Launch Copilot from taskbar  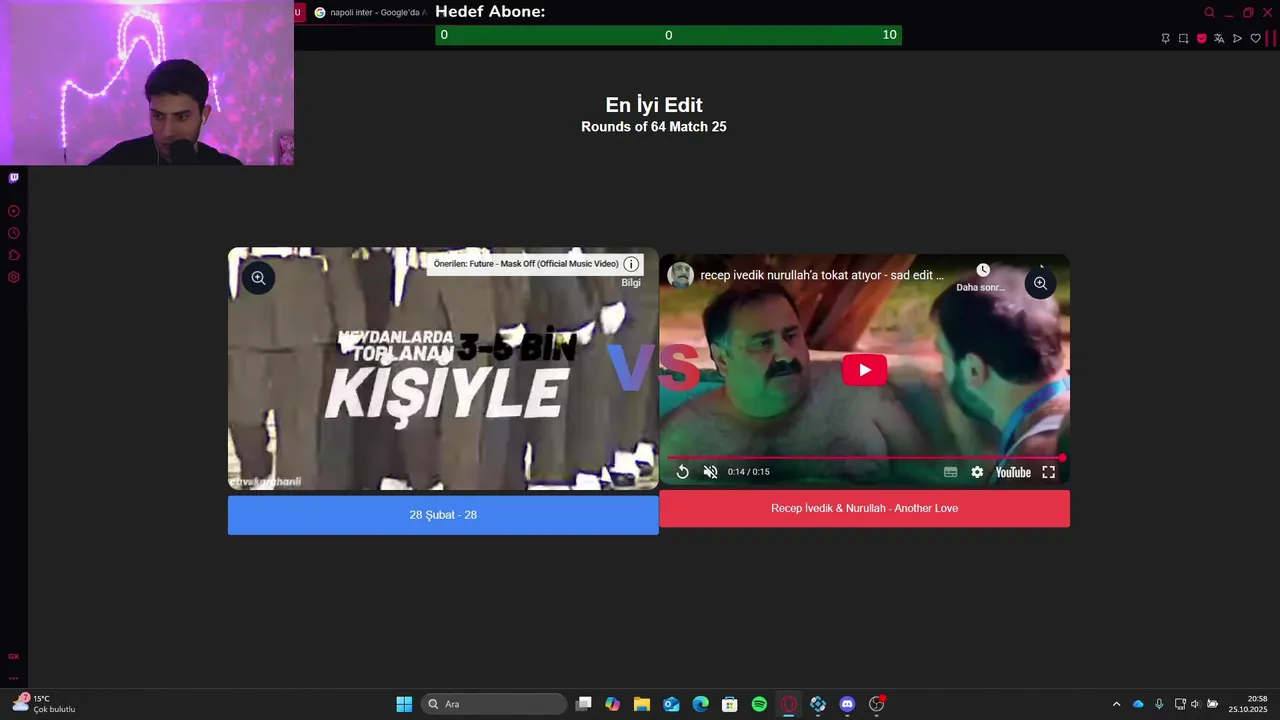click(612, 704)
